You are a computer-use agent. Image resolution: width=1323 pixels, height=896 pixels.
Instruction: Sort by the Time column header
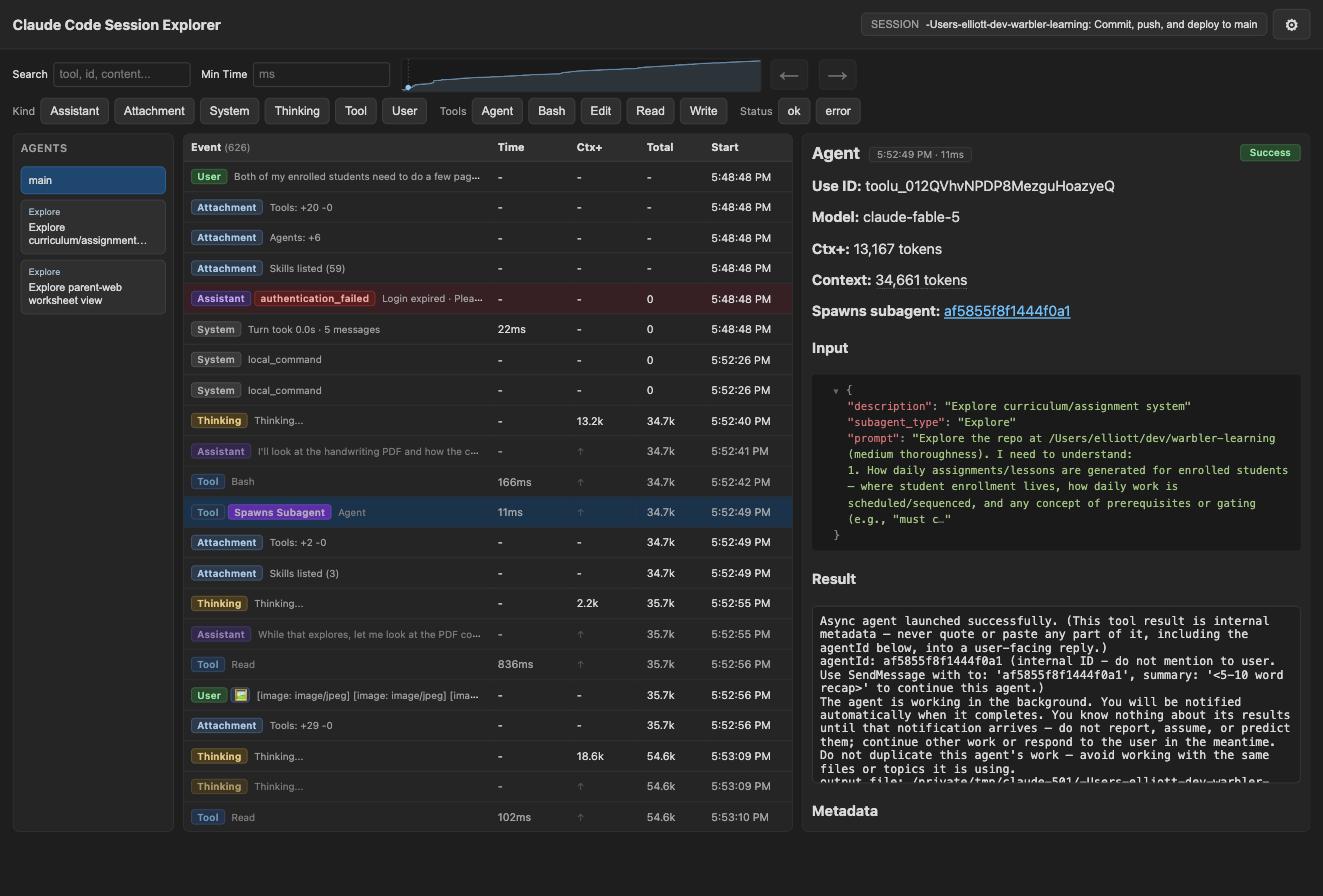[x=511, y=147]
